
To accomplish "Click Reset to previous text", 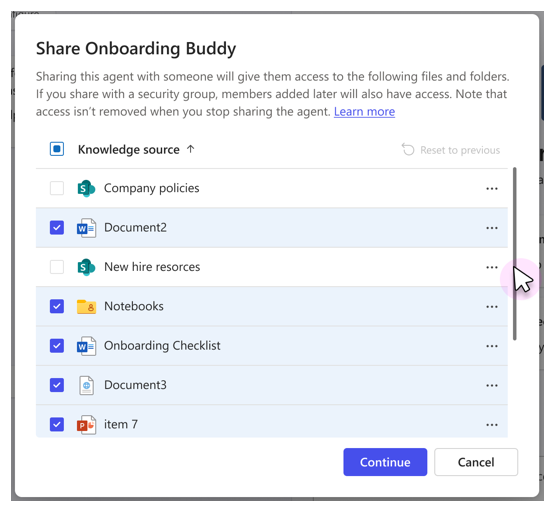I will point(460,150).
